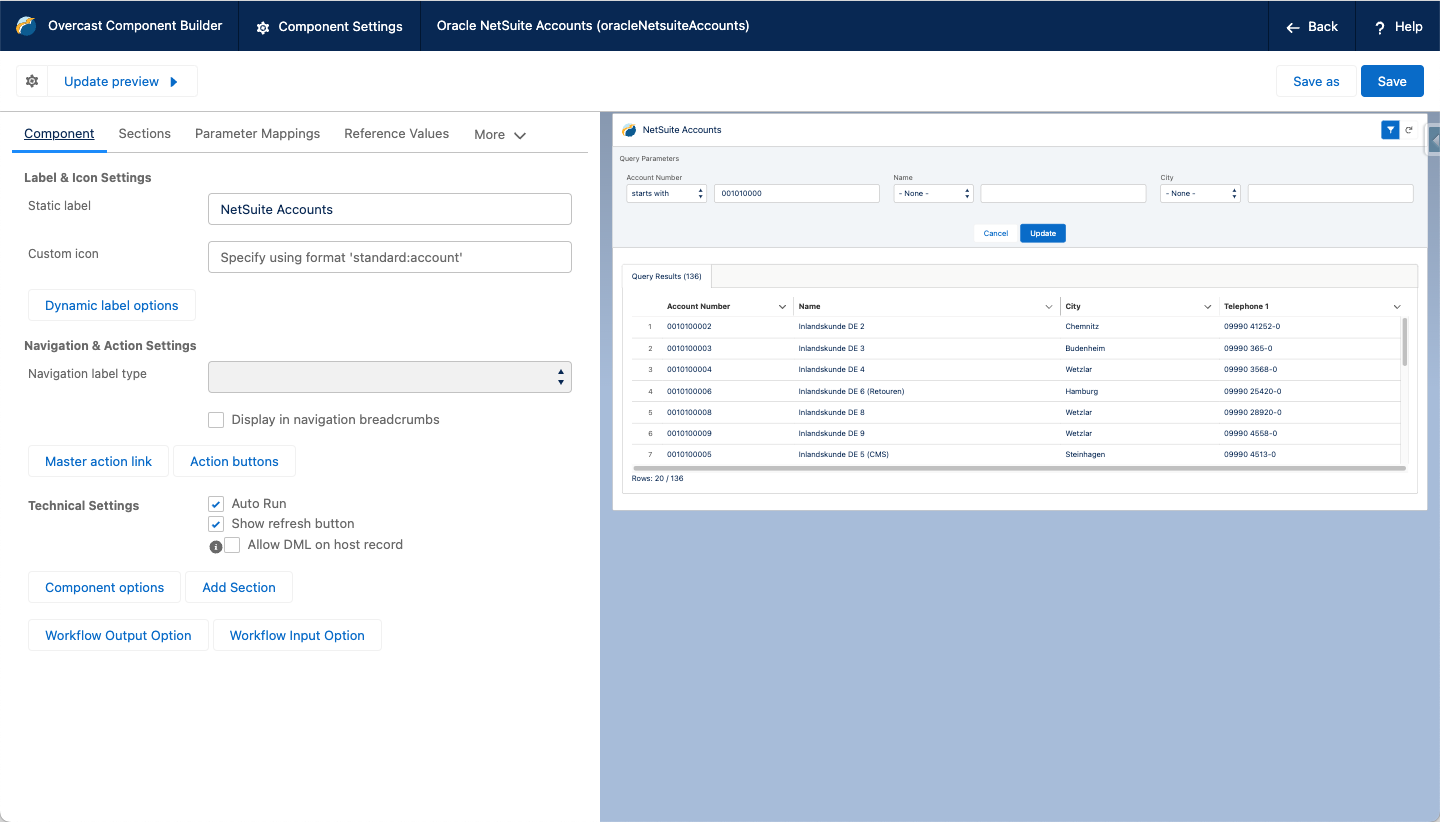Open Account Number column header menu chevron
This screenshot has height=822, width=1440.
pos(782,307)
